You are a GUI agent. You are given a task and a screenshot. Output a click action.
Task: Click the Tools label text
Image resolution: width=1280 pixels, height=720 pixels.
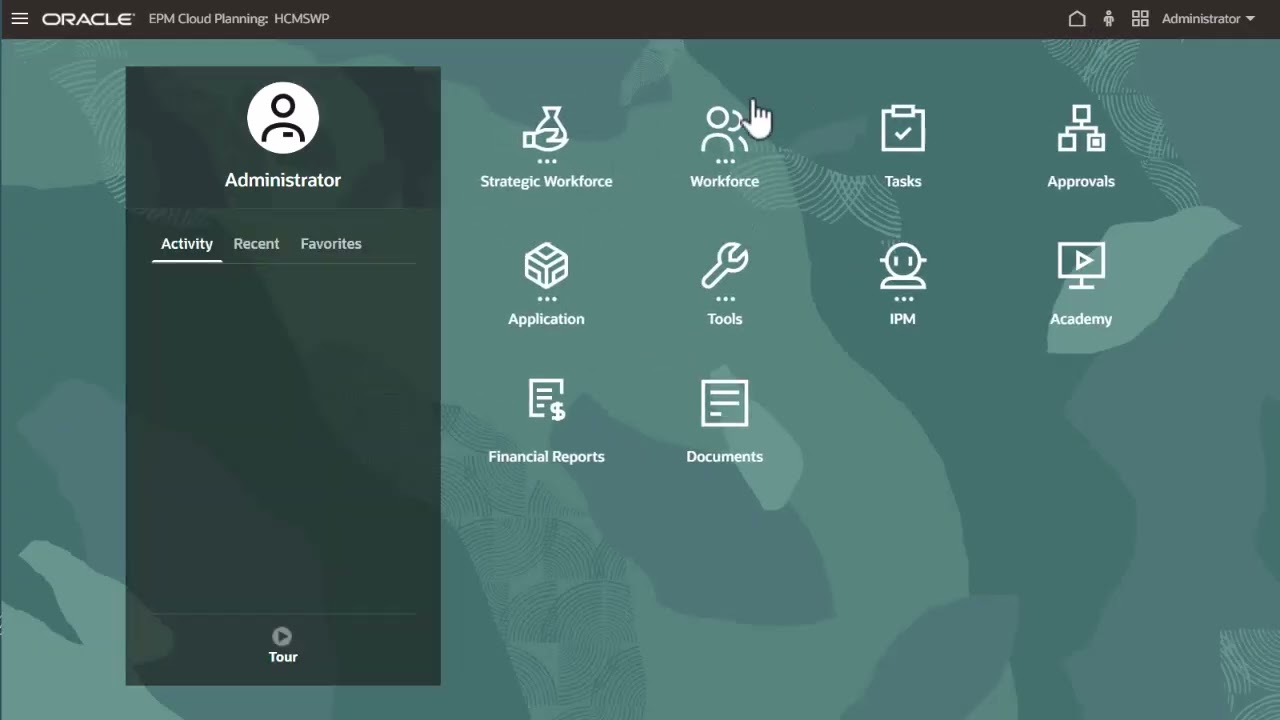[725, 319]
